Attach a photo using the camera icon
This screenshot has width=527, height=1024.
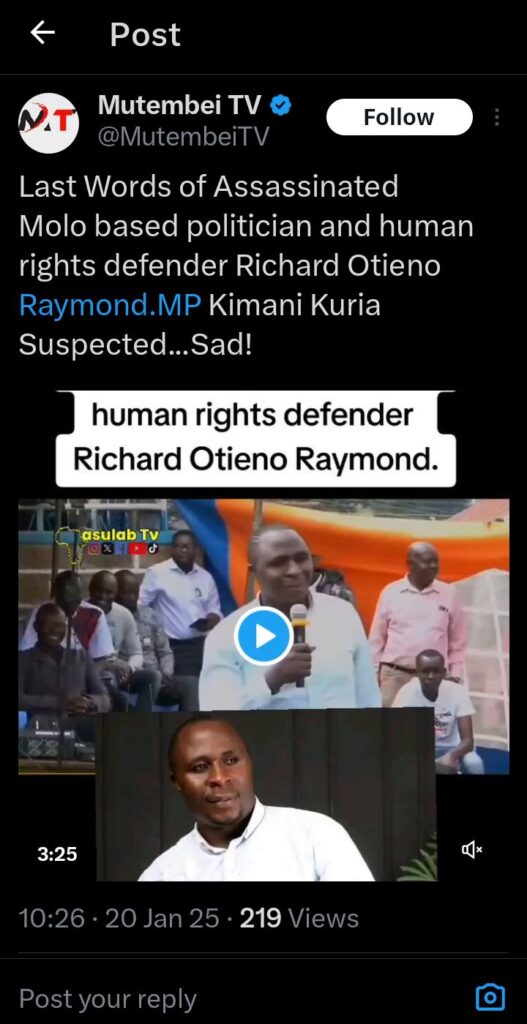pyautogui.click(x=490, y=997)
